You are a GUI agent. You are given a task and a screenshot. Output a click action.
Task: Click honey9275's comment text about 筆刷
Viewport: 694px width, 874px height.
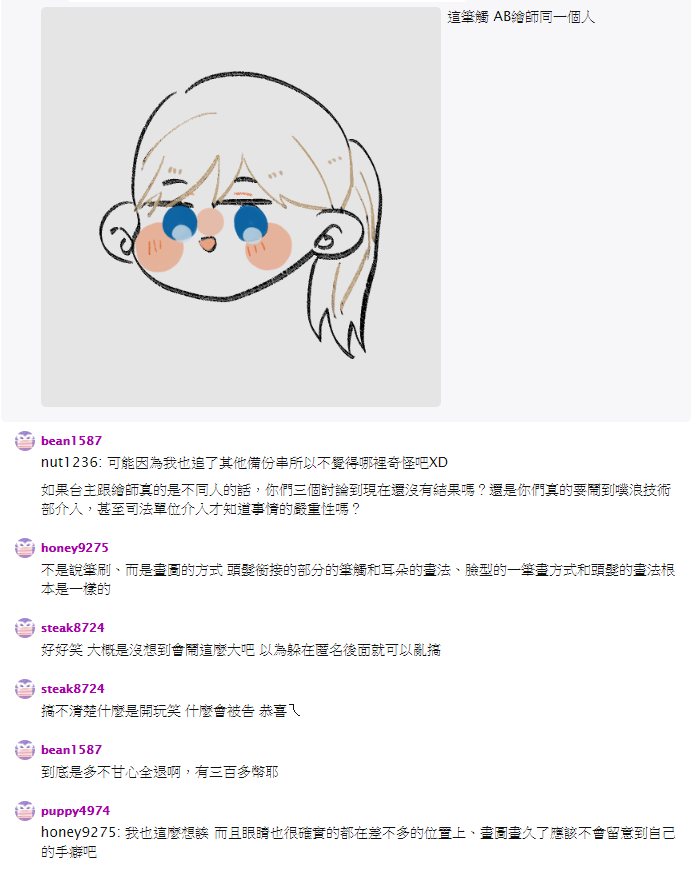pos(358,580)
